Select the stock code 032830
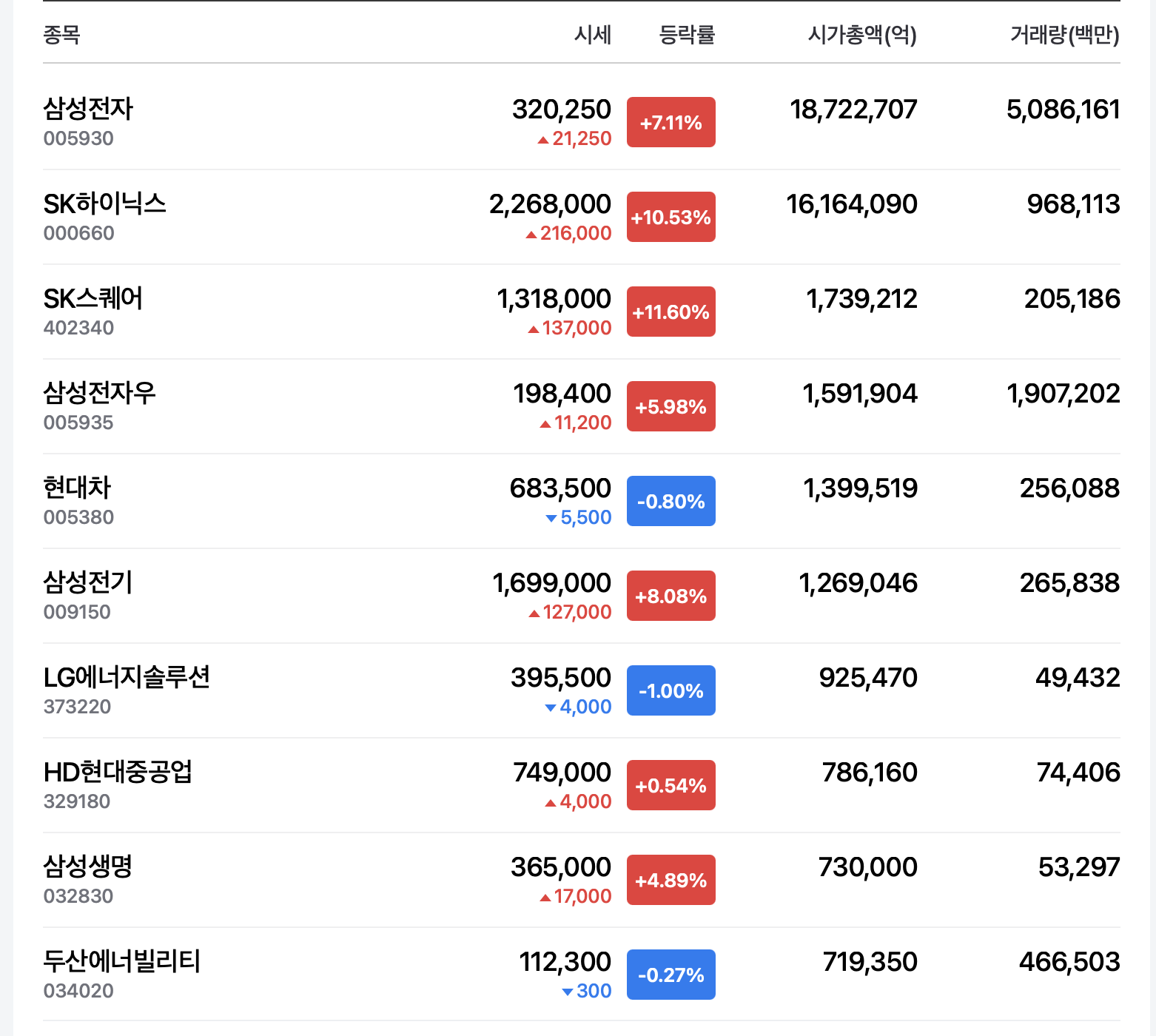Viewport: 1156px width, 1036px height. point(78,896)
